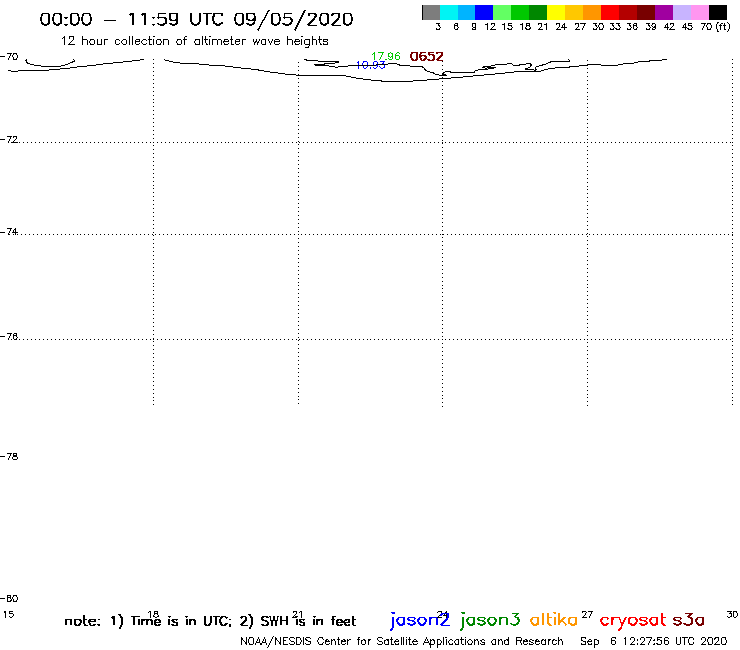
Task: Click the -76 latitude label
Action: click(x=9, y=337)
